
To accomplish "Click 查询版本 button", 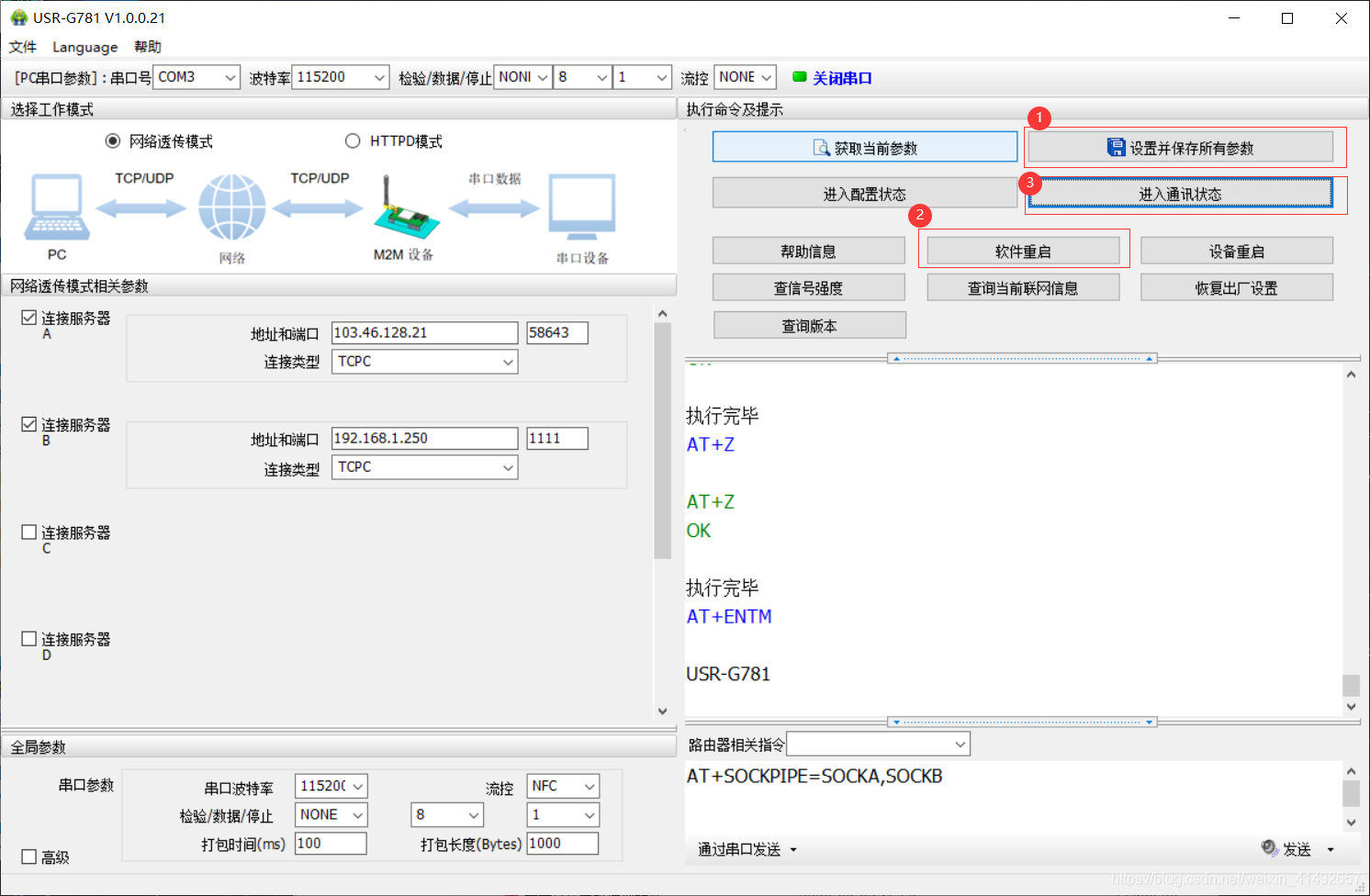I will tap(809, 325).
